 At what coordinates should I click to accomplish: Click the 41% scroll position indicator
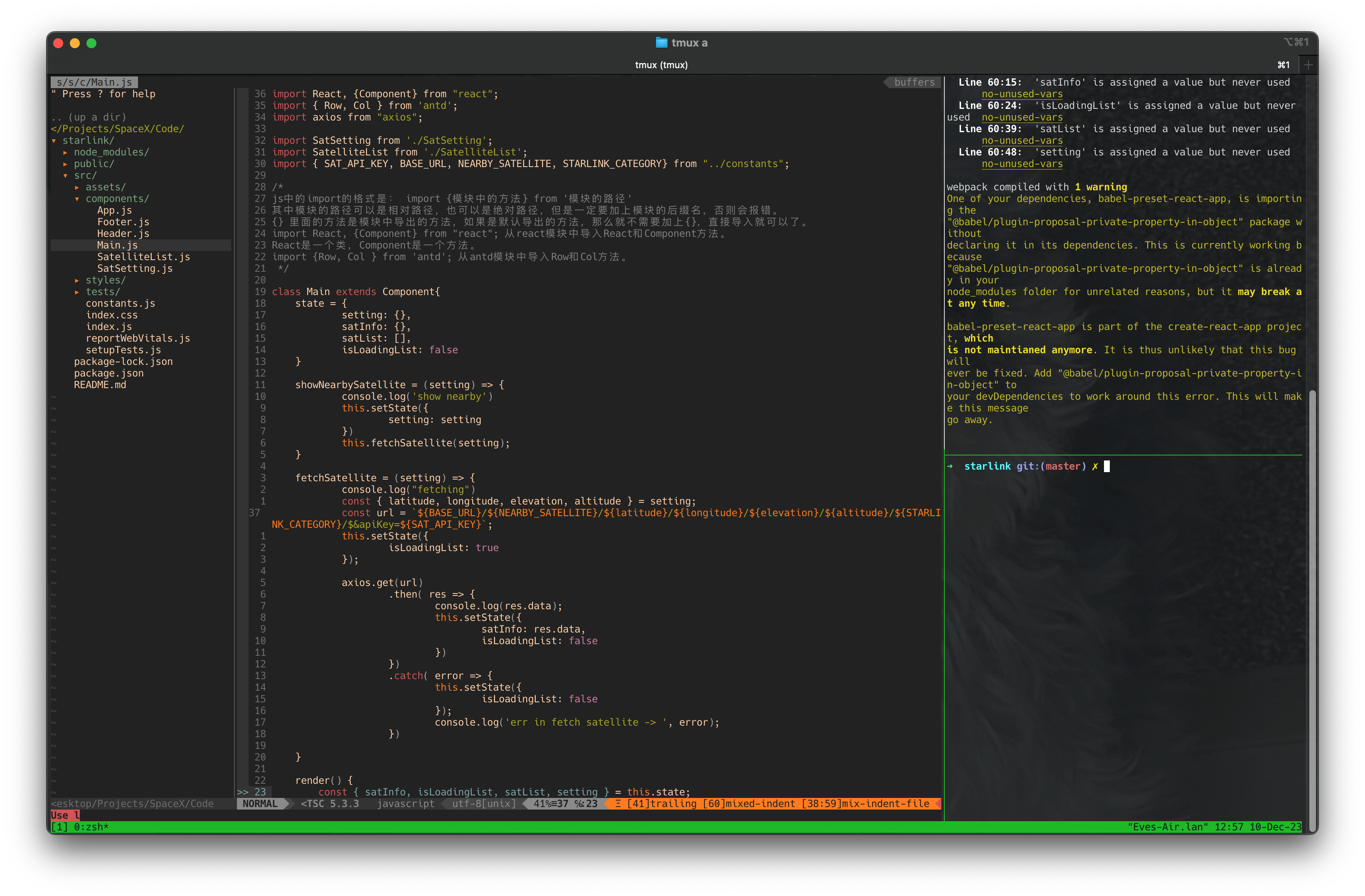pyautogui.click(x=541, y=804)
